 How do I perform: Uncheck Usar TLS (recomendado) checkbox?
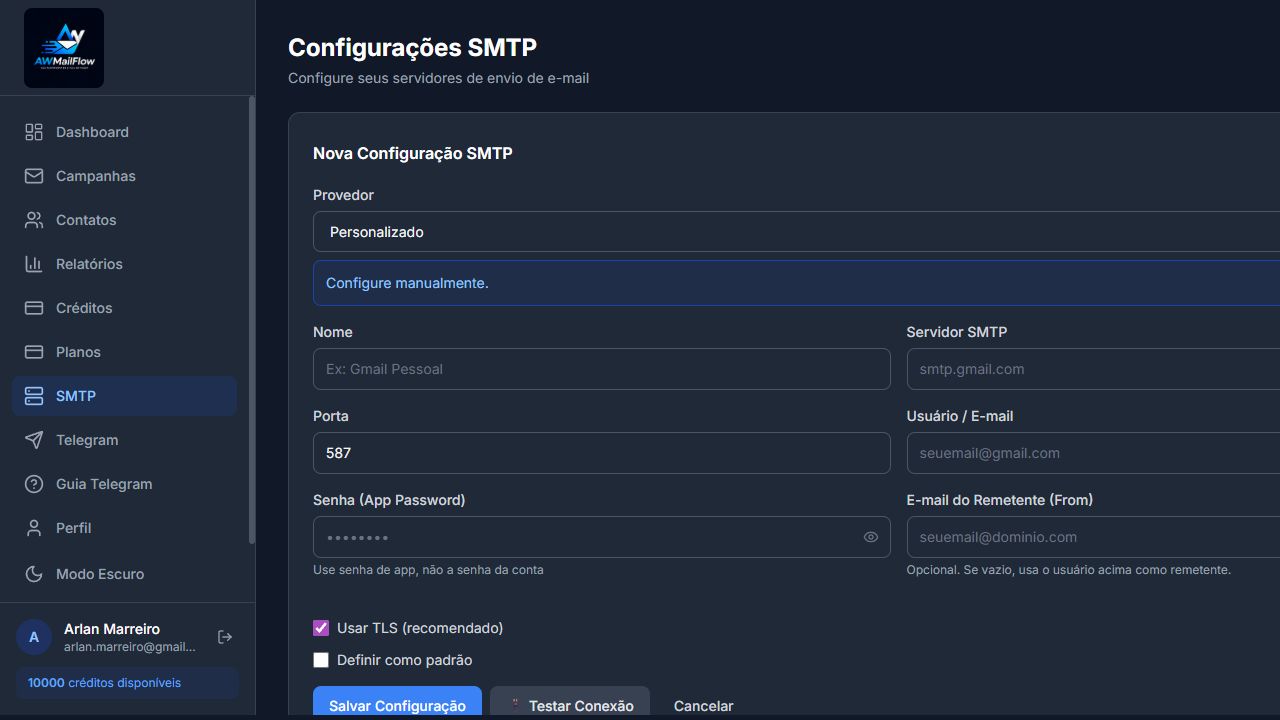coord(321,628)
